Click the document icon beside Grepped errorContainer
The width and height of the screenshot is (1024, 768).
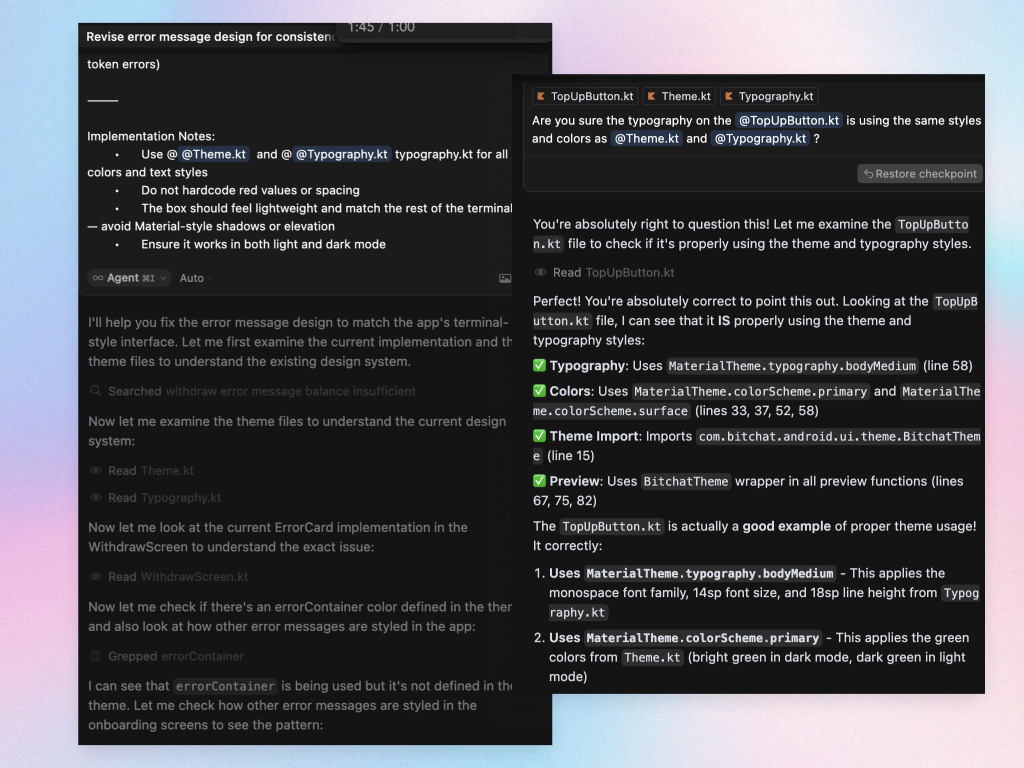coord(95,656)
